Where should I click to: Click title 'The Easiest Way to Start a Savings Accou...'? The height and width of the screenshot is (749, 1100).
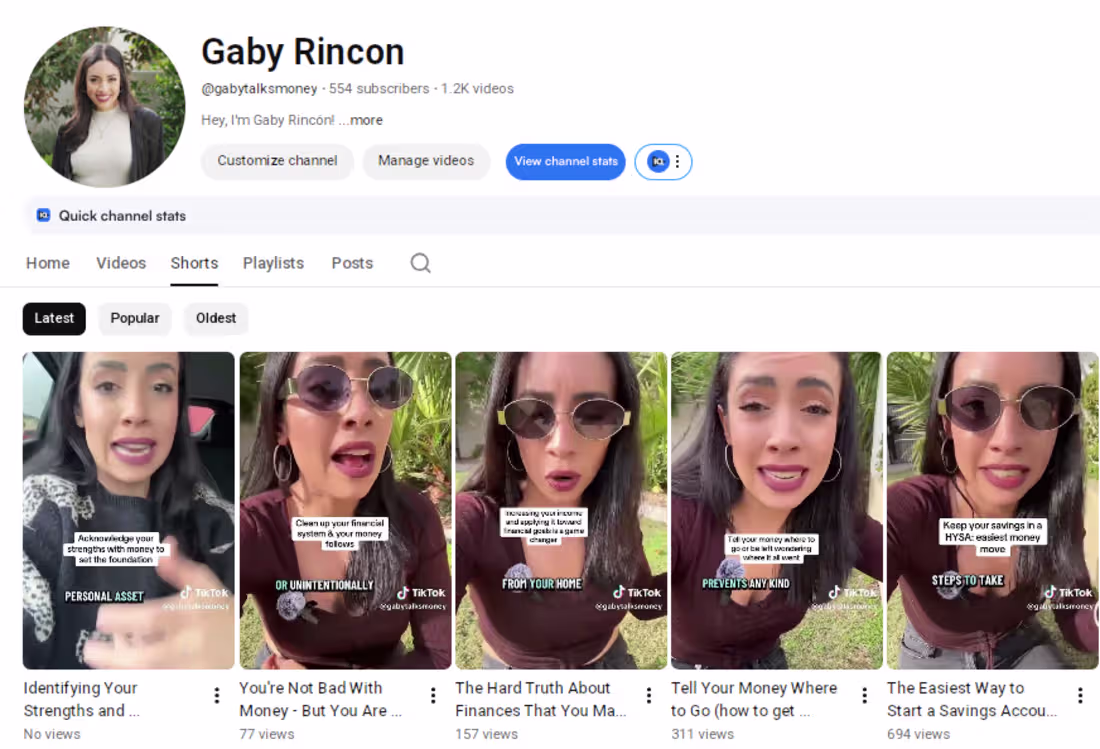(x=972, y=699)
